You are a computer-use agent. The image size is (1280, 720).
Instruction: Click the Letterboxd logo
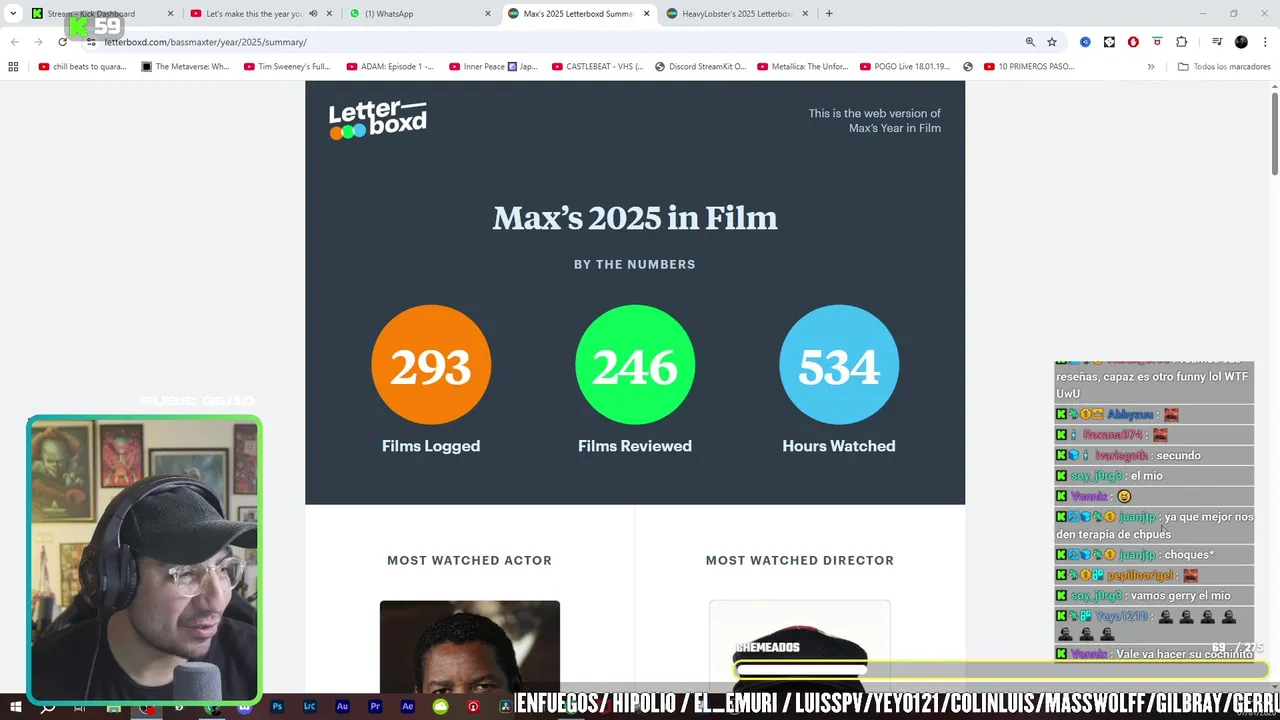pos(378,120)
